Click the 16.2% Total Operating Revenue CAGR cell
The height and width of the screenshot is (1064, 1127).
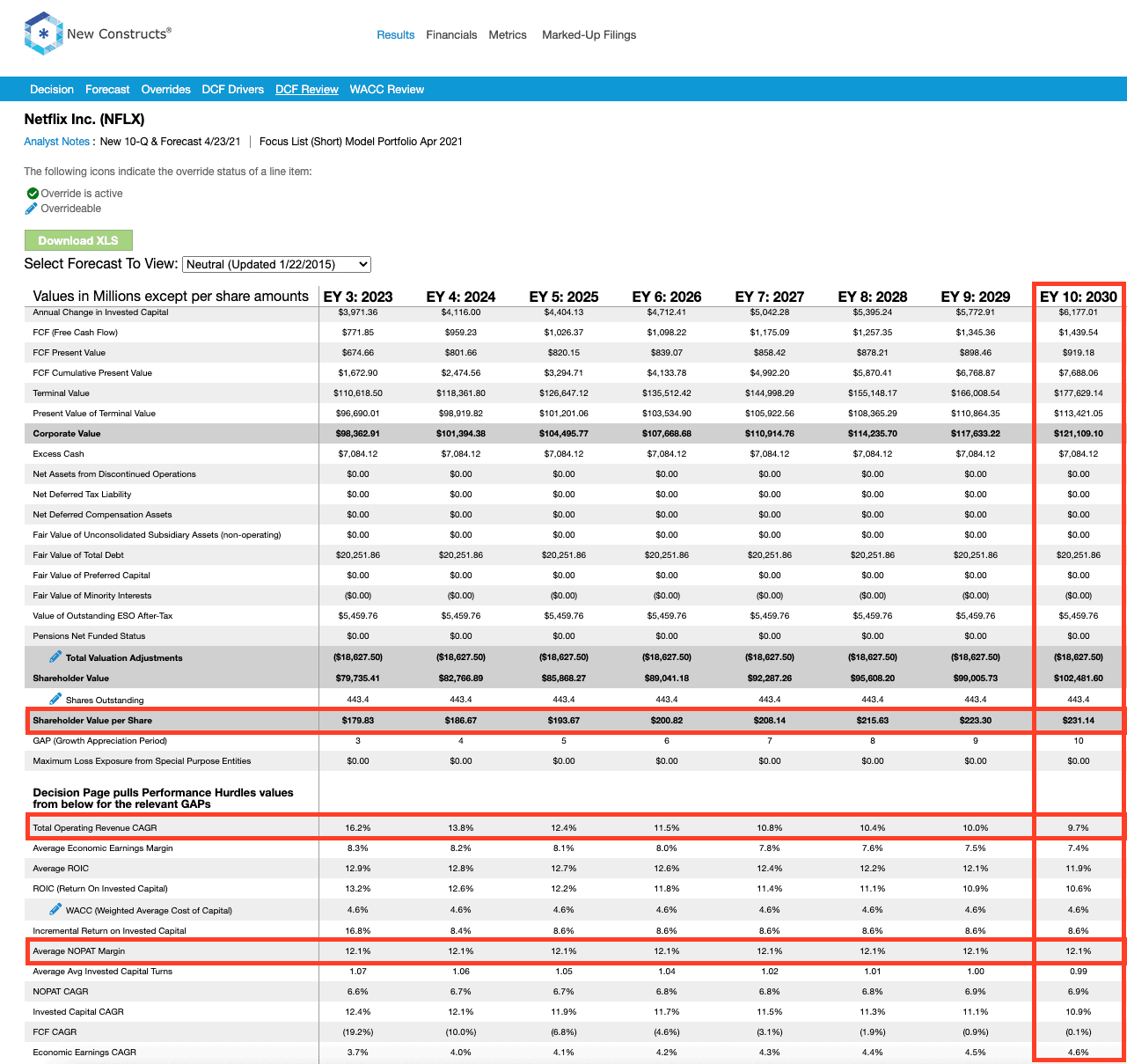click(358, 828)
